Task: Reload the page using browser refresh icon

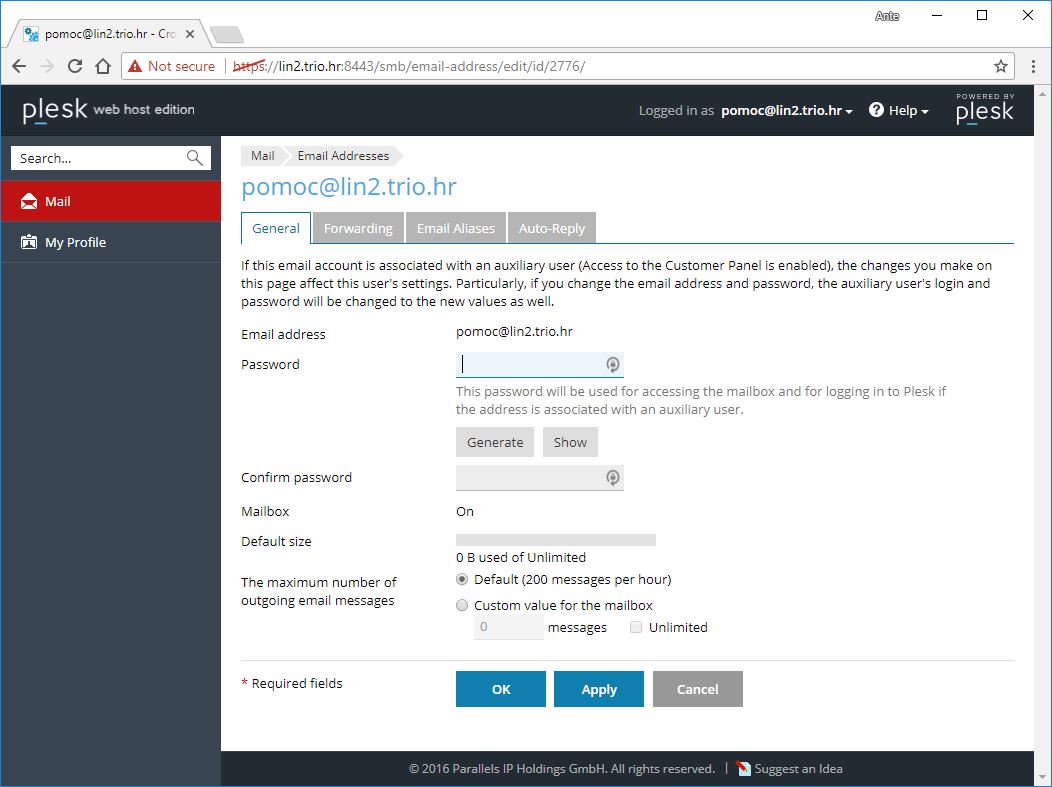Action: (x=75, y=66)
